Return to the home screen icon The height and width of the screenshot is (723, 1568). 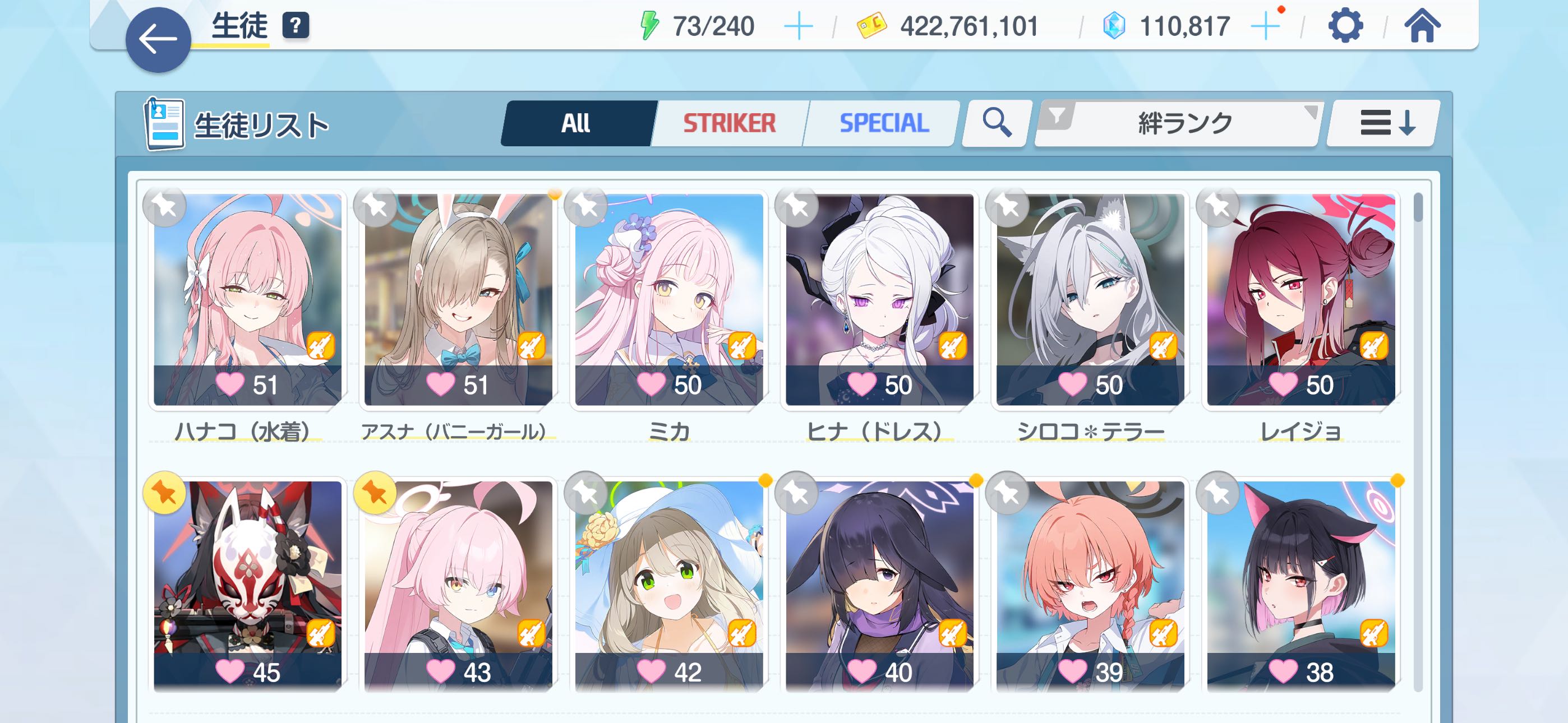coord(1422,26)
